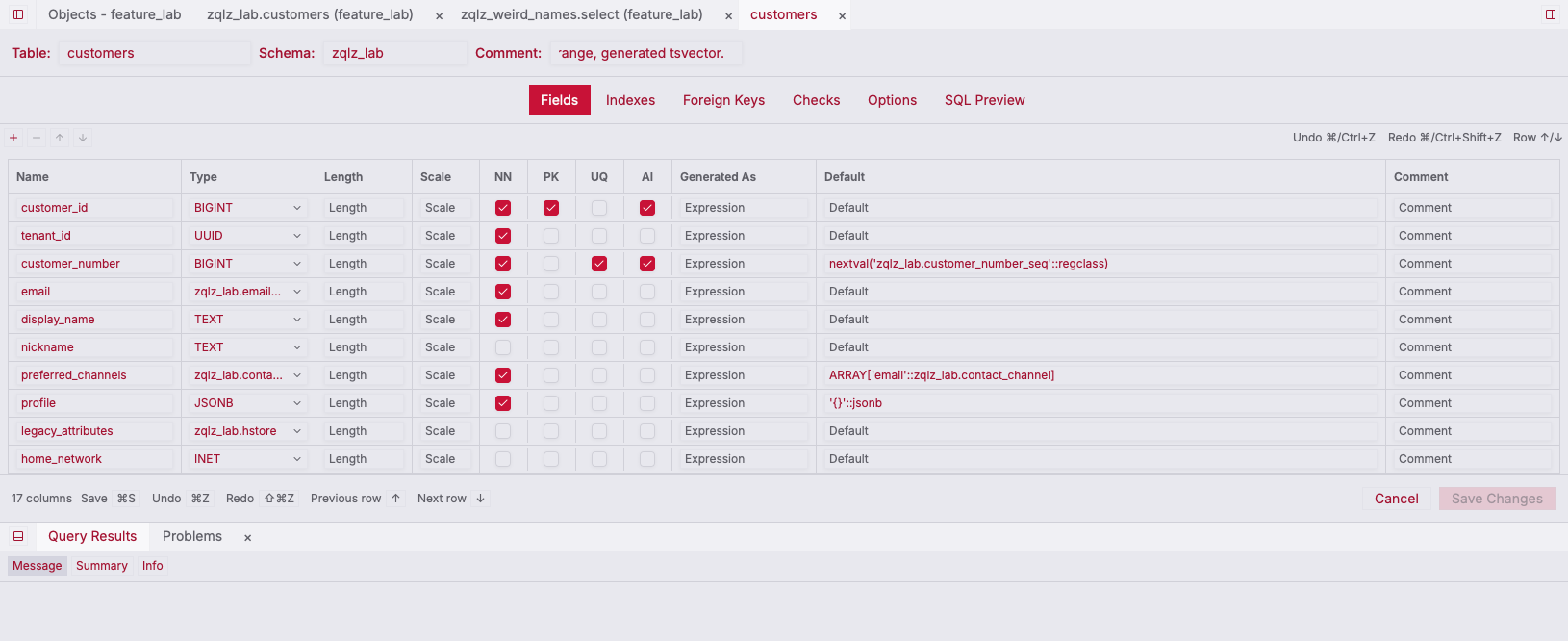Click Redo in the footer bar
The image size is (1568, 641).
pyautogui.click(x=240, y=499)
